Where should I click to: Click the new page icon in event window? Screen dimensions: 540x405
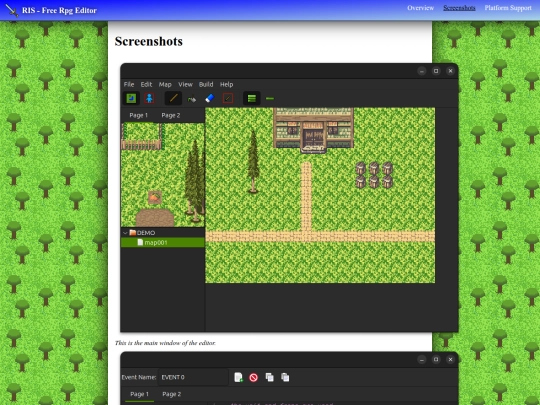tap(238, 377)
